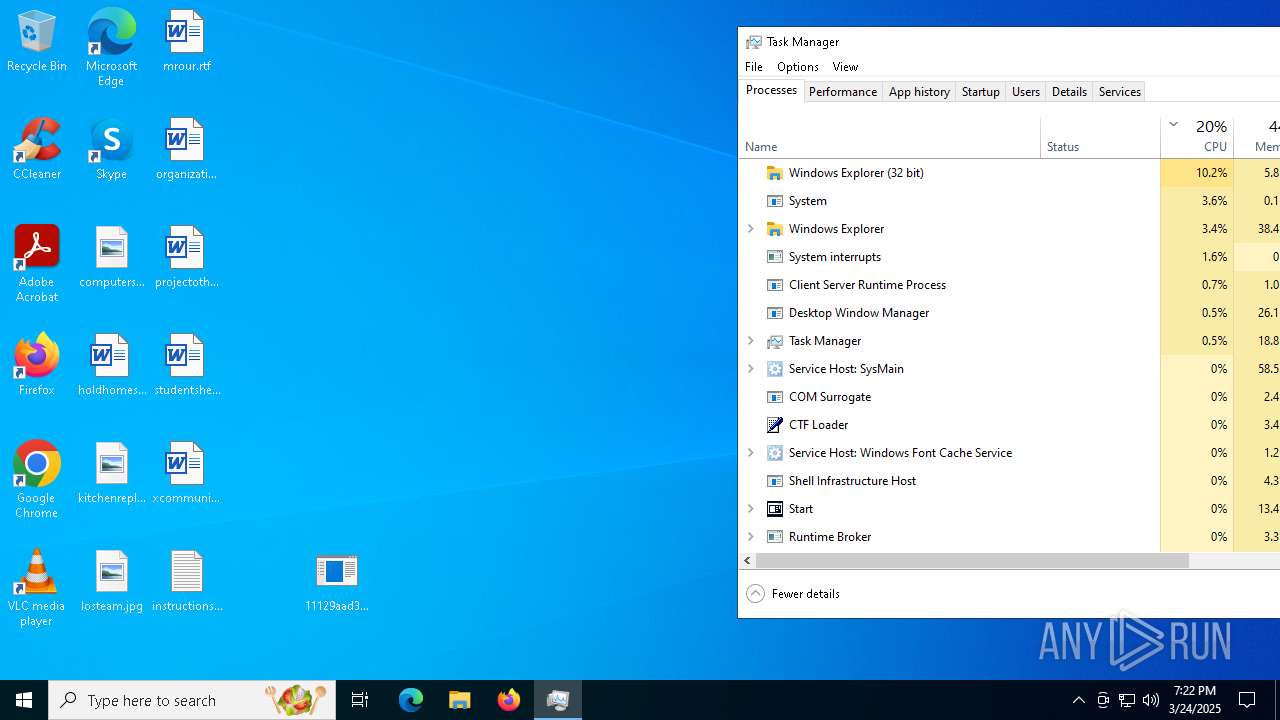Click the horizontal scrollbar in Task Manager
The height and width of the screenshot is (720, 1280).
pos(972,561)
